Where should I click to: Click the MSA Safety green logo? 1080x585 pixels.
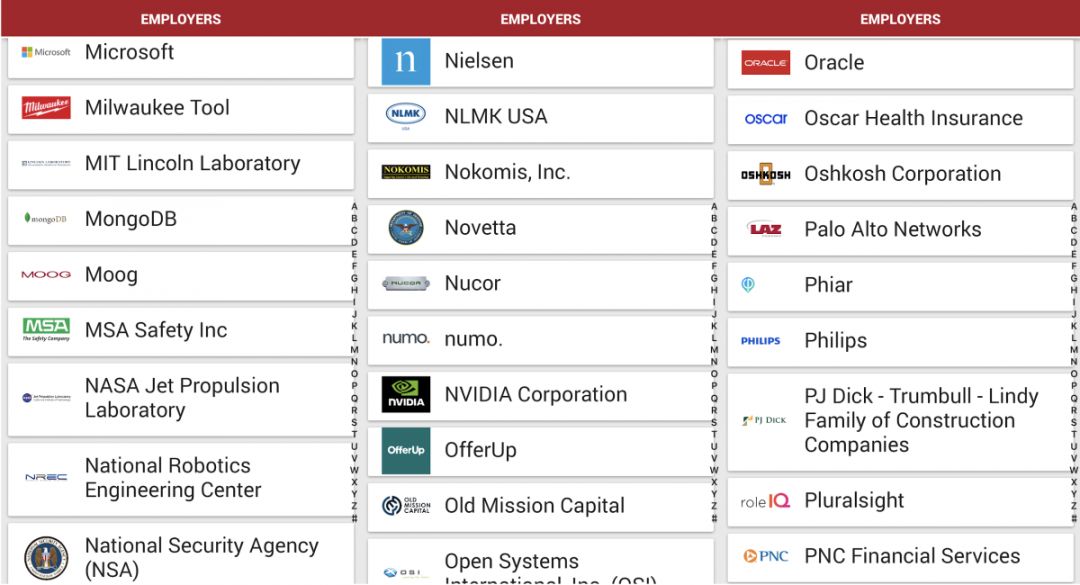pos(46,330)
